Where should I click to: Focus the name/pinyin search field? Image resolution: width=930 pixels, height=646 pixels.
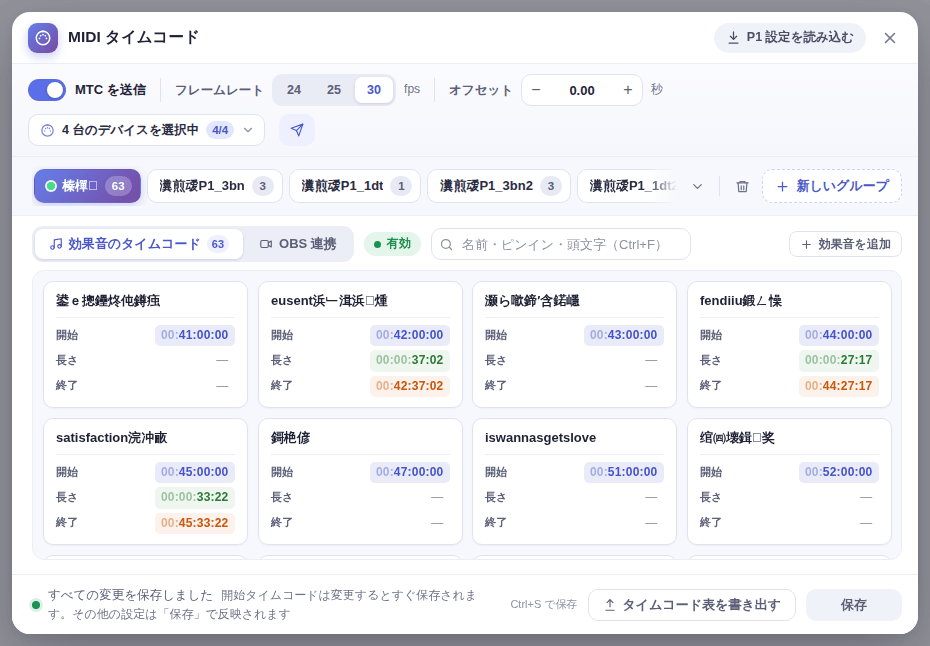[561, 244]
